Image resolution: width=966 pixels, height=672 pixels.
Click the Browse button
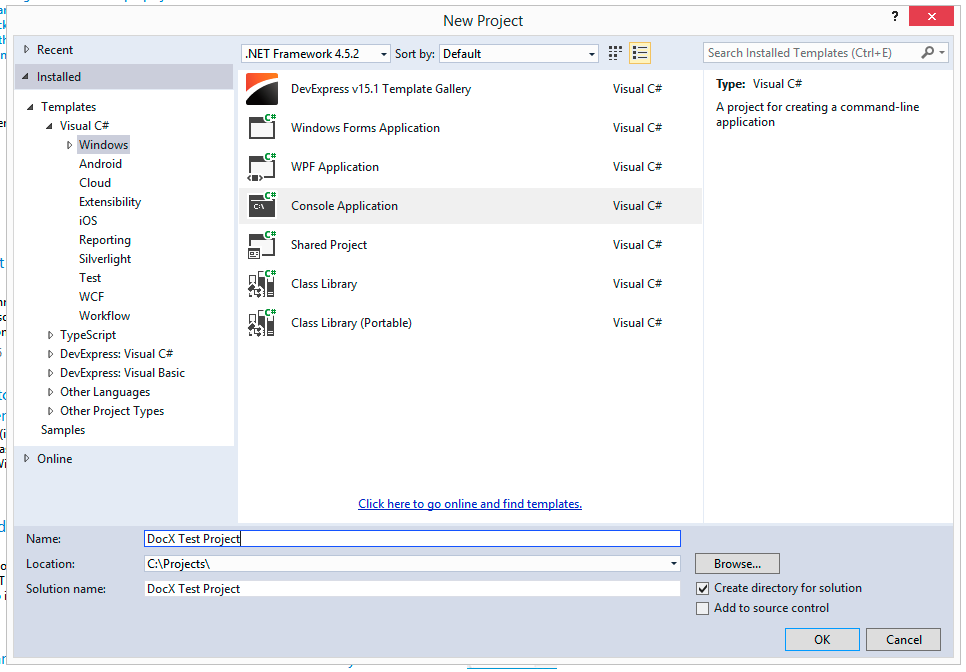pos(737,563)
